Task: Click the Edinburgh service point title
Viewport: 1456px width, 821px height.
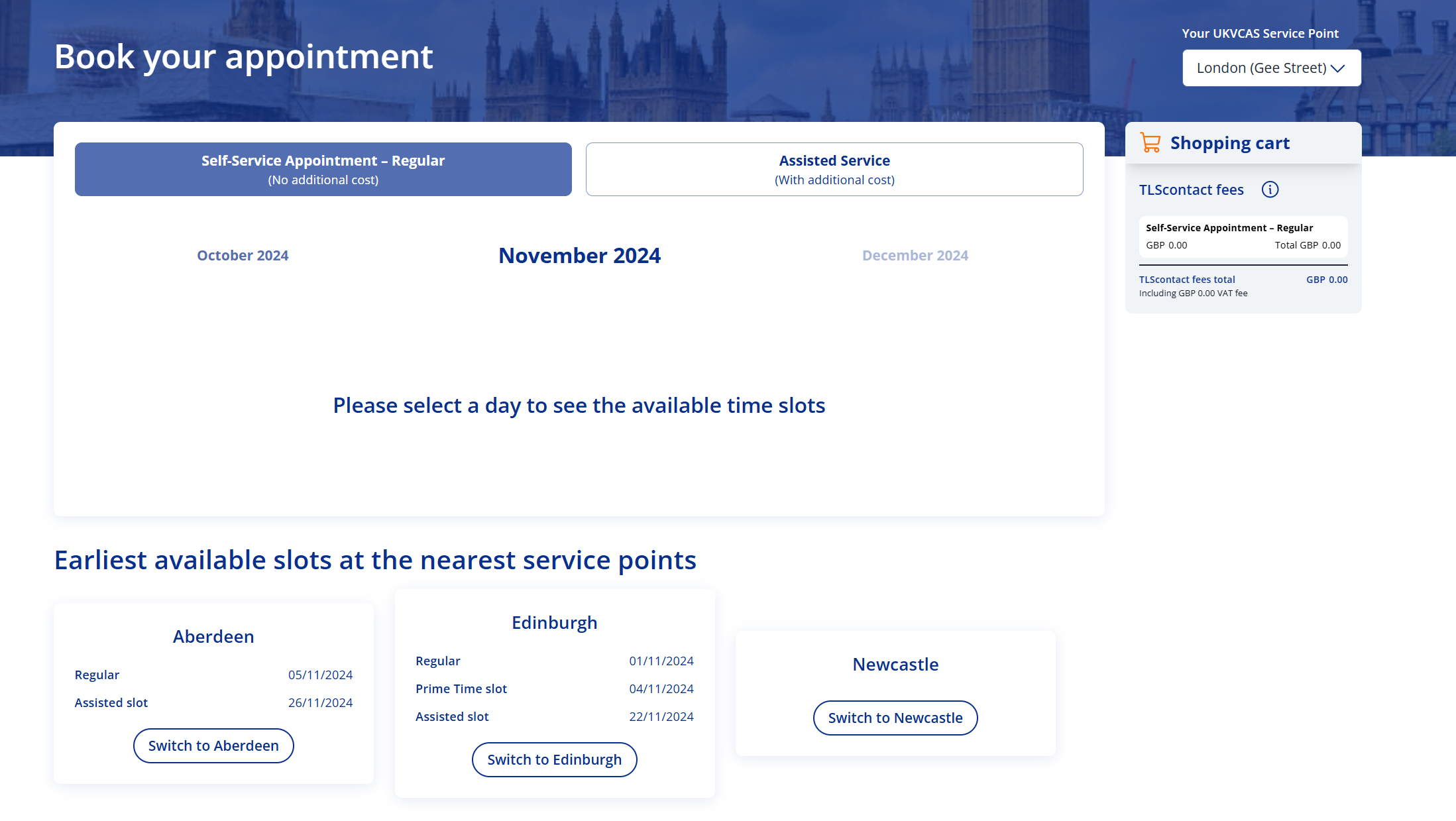Action: [x=554, y=622]
